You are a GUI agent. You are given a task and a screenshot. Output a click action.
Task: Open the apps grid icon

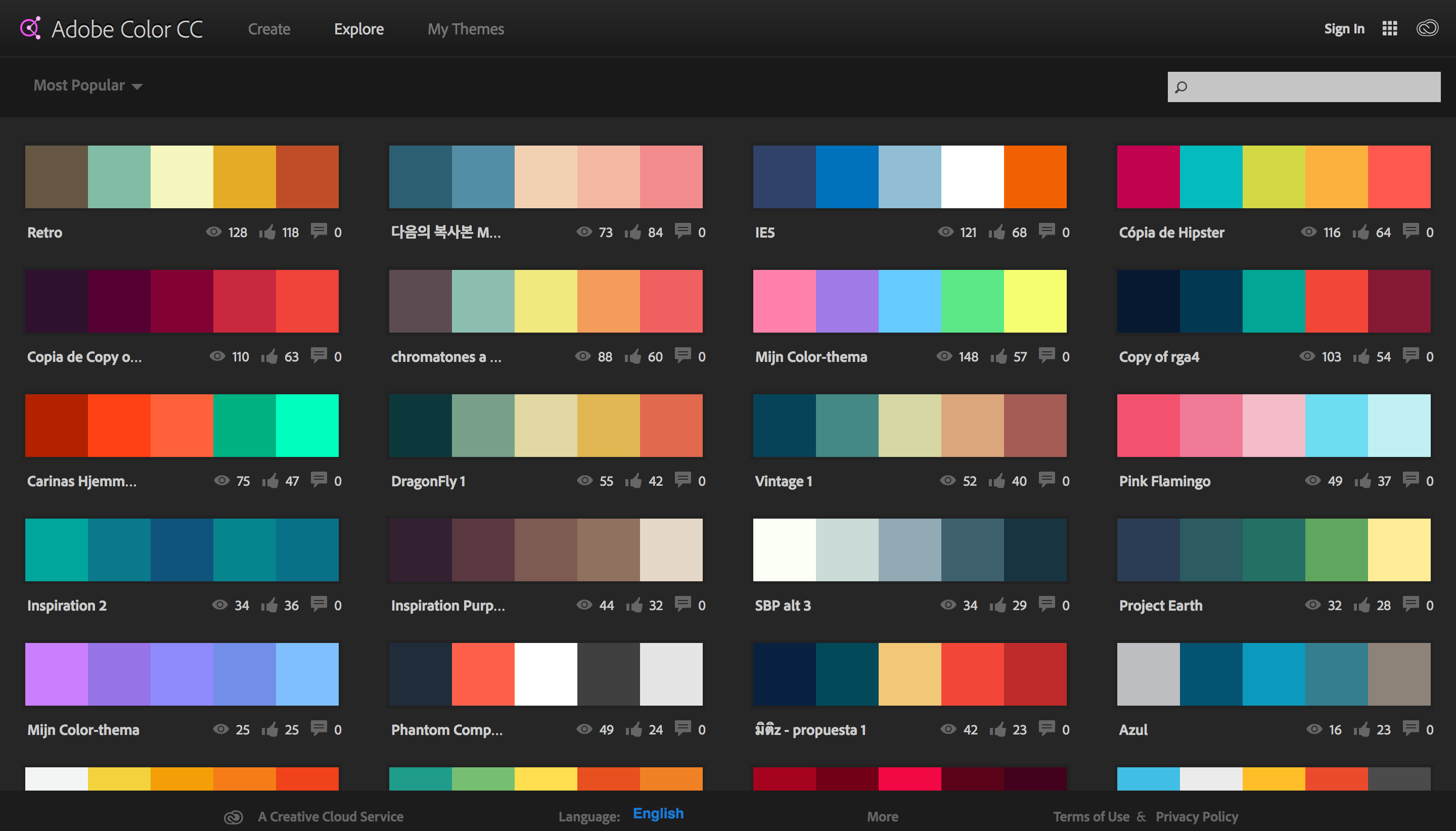[1389, 28]
